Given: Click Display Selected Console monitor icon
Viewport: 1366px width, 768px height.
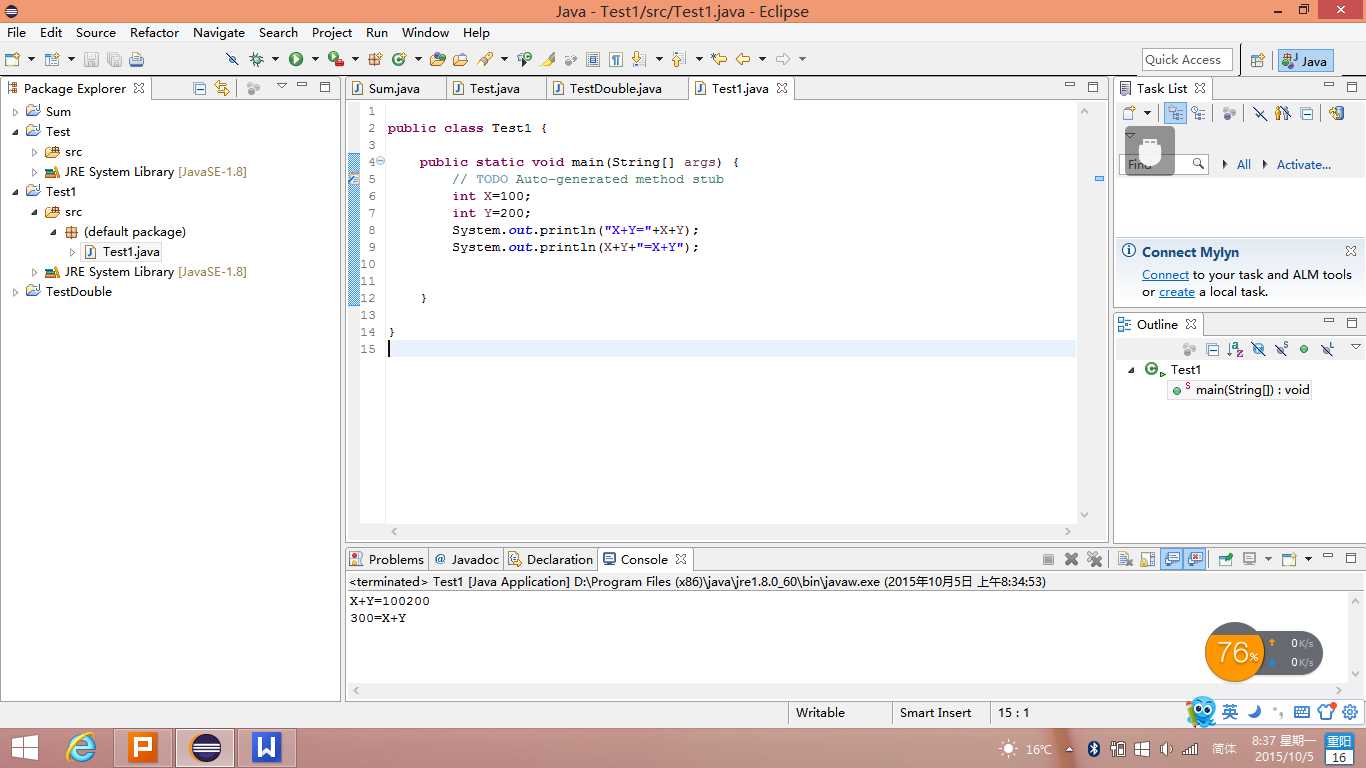Looking at the screenshot, I should pyautogui.click(x=1249, y=559).
